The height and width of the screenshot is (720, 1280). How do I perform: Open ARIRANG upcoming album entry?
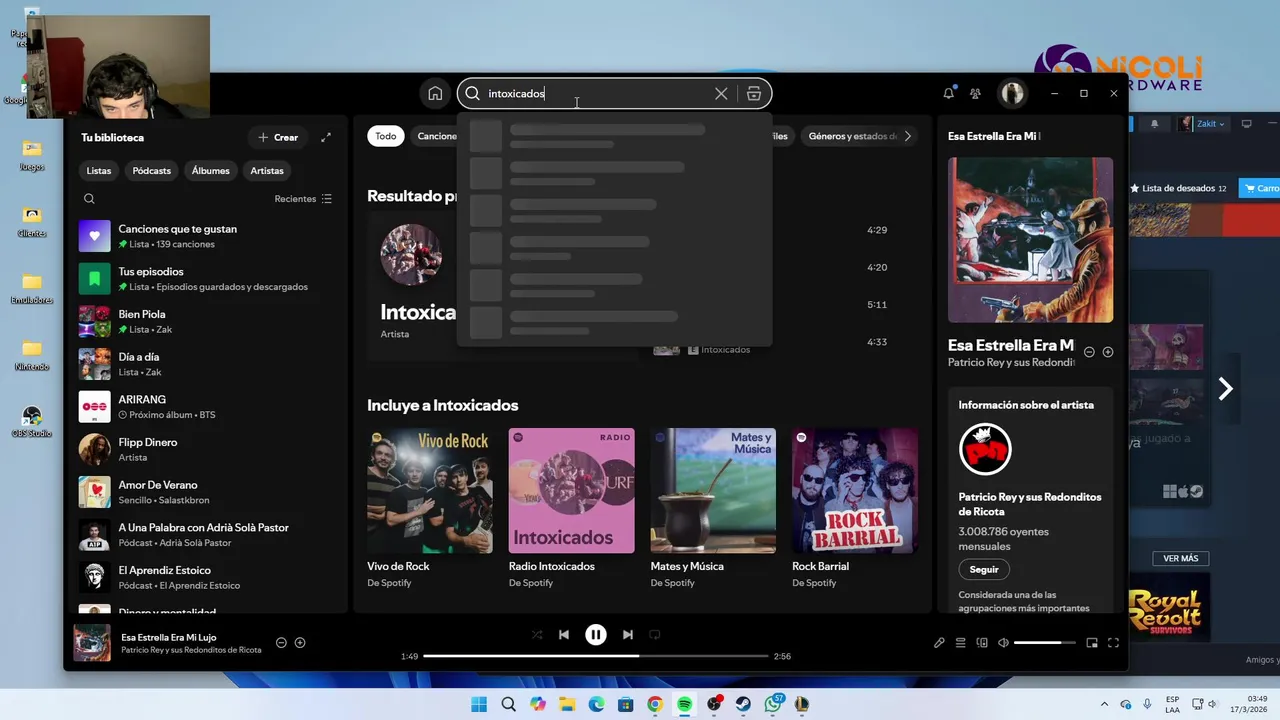pyautogui.click(x=206, y=407)
